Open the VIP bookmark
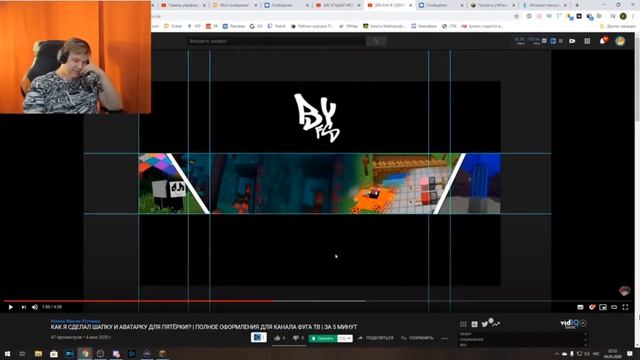Screen dimensions: 640x360 pyautogui.click(x=194, y=26)
